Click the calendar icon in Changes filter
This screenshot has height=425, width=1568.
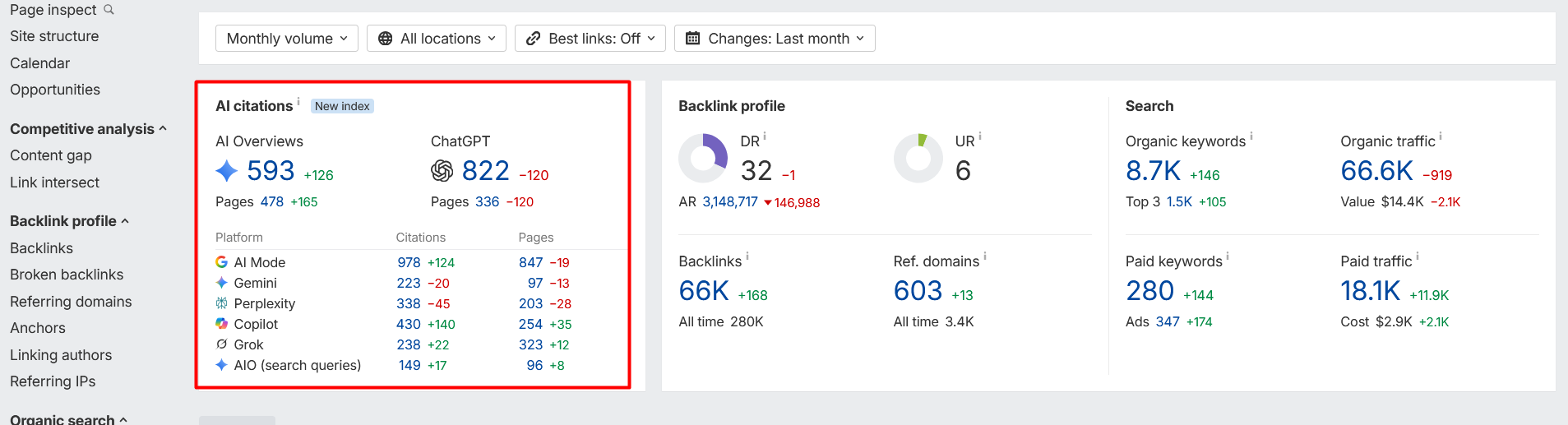[x=692, y=39]
